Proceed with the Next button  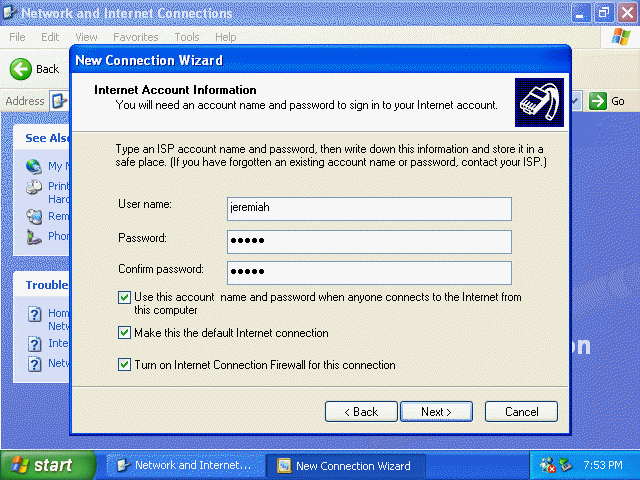[436, 411]
